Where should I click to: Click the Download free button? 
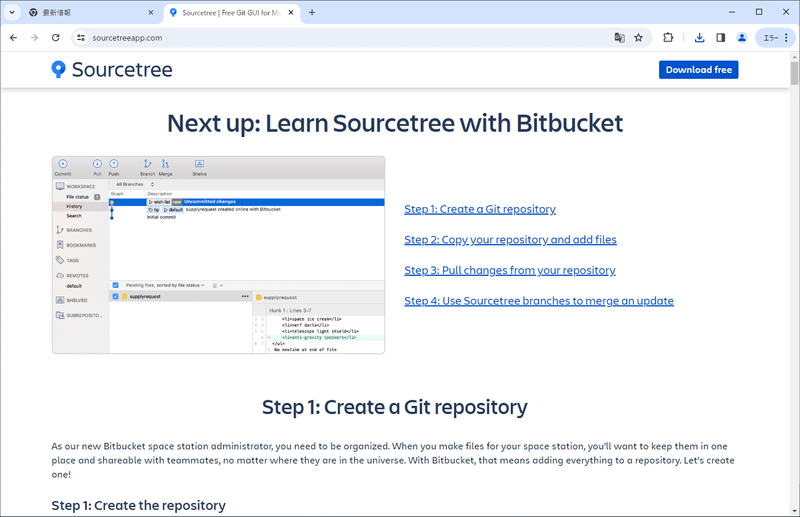click(698, 70)
